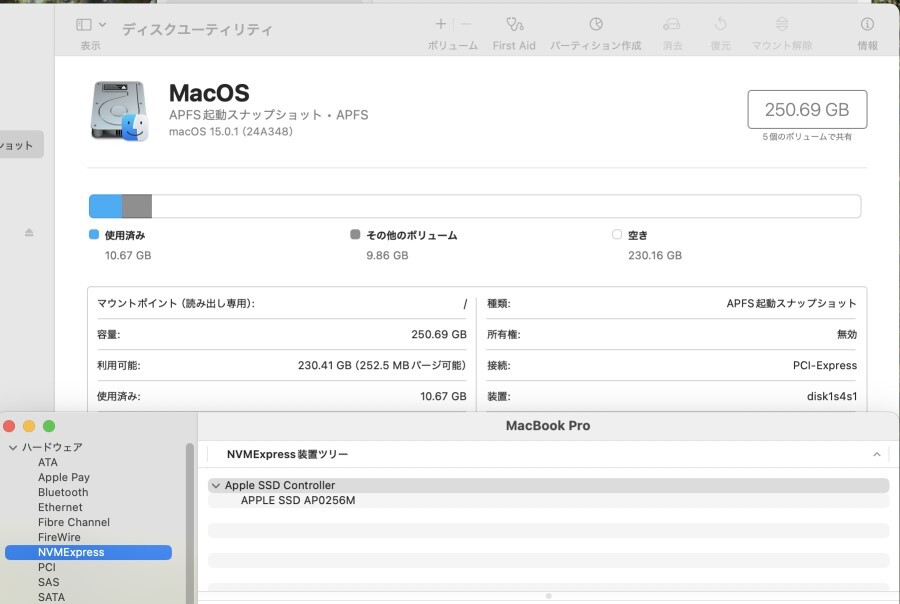Click the gray other volumes segment of storage bar
Viewport: 900px width, 604px height.
(x=137, y=206)
